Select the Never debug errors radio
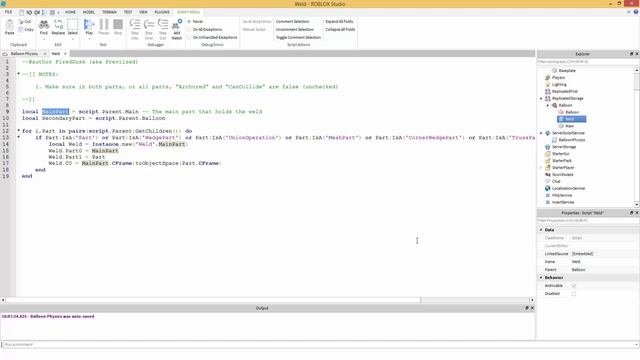The height and width of the screenshot is (360, 640). click(189, 21)
